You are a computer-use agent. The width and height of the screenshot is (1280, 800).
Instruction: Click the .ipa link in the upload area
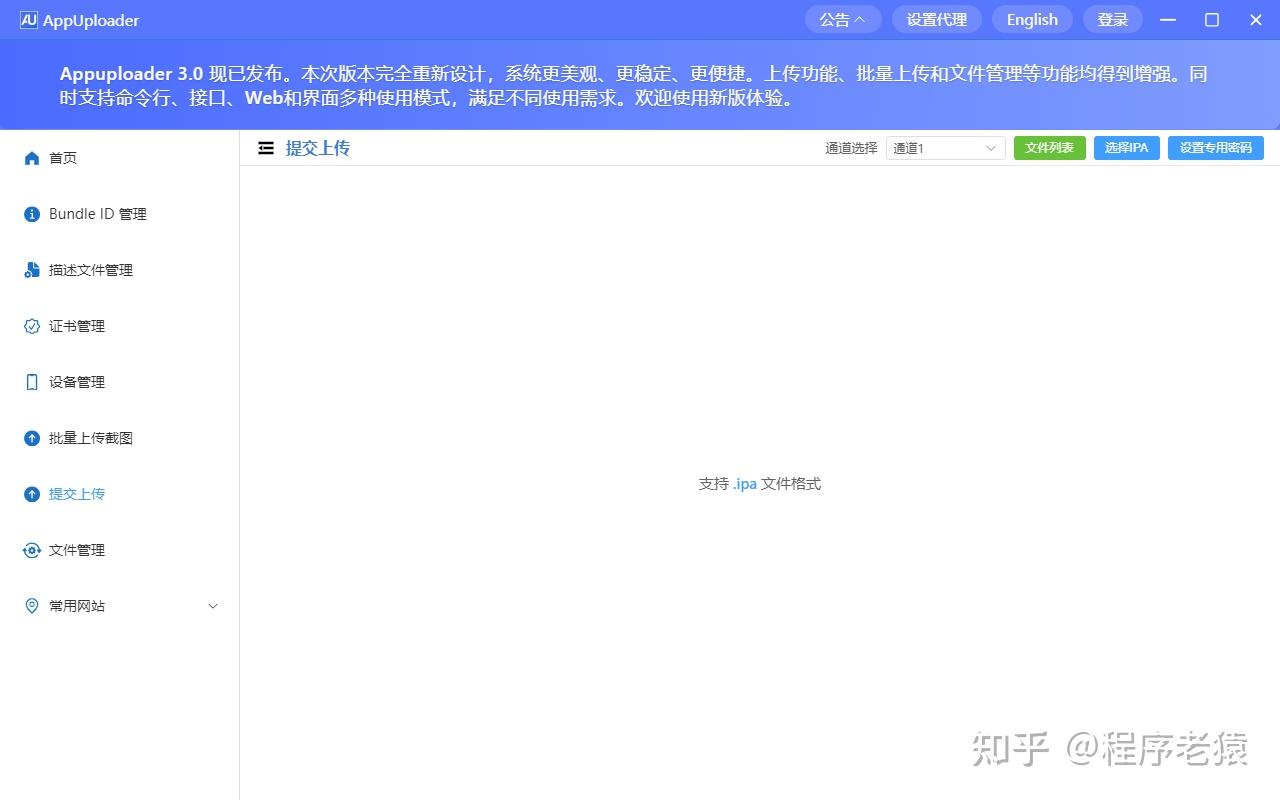pos(745,484)
